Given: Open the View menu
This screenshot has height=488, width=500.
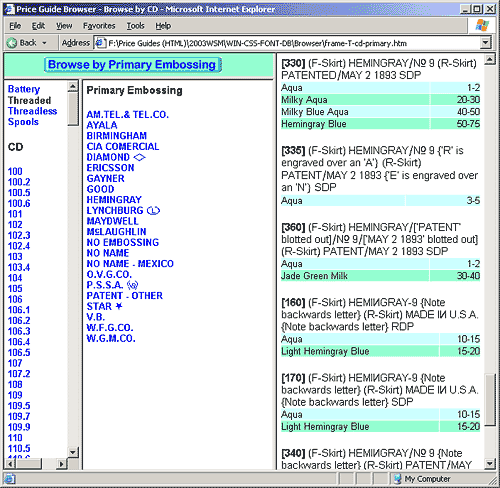Looking at the screenshot, I should (x=64, y=26).
